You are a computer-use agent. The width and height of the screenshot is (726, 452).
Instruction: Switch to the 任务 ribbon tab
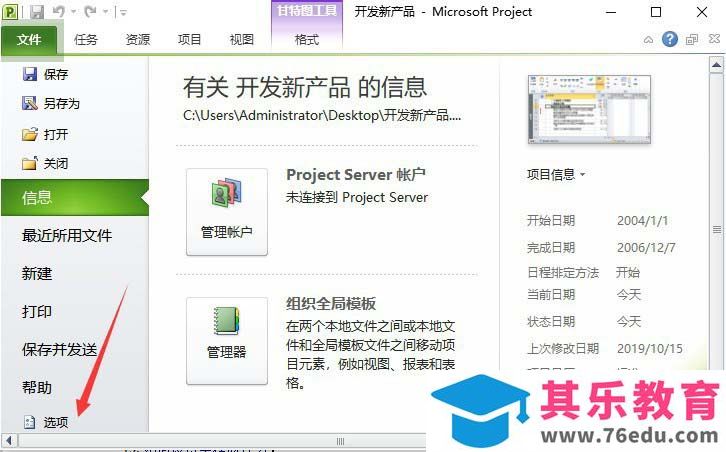pyautogui.click(x=86, y=40)
